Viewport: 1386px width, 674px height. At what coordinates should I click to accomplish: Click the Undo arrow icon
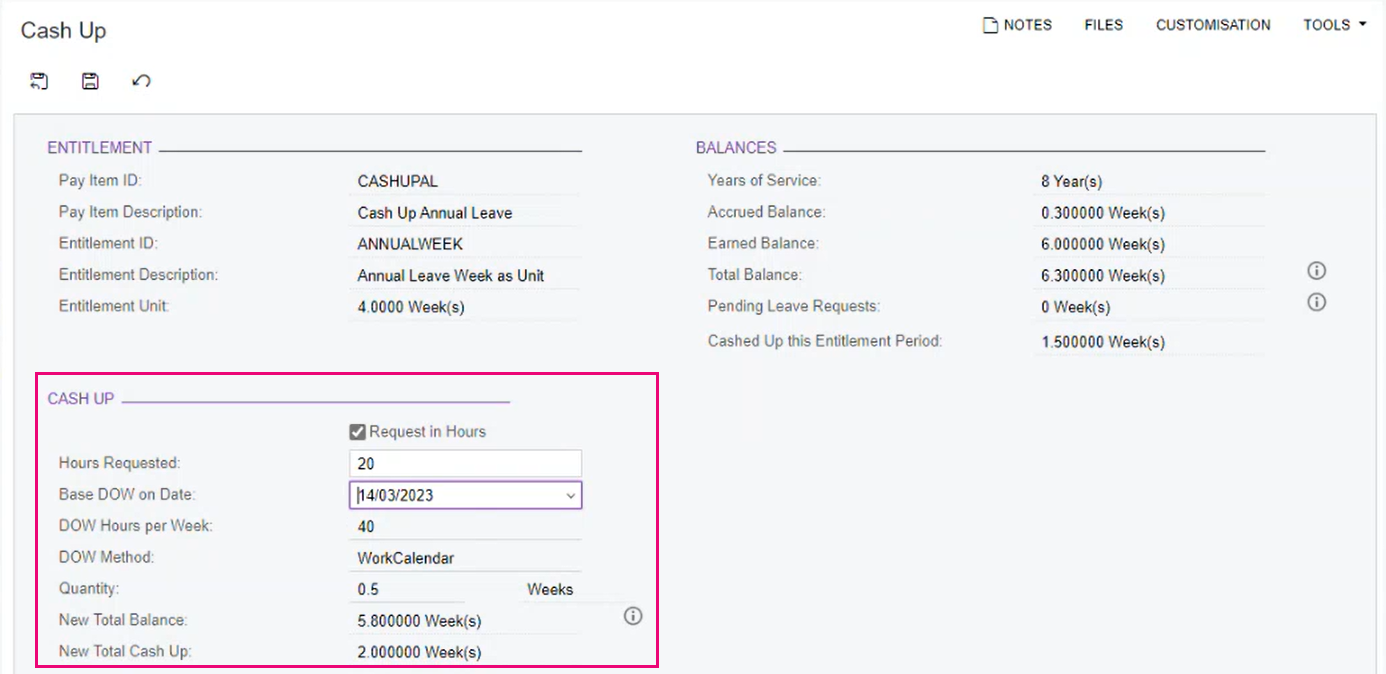coord(141,81)
